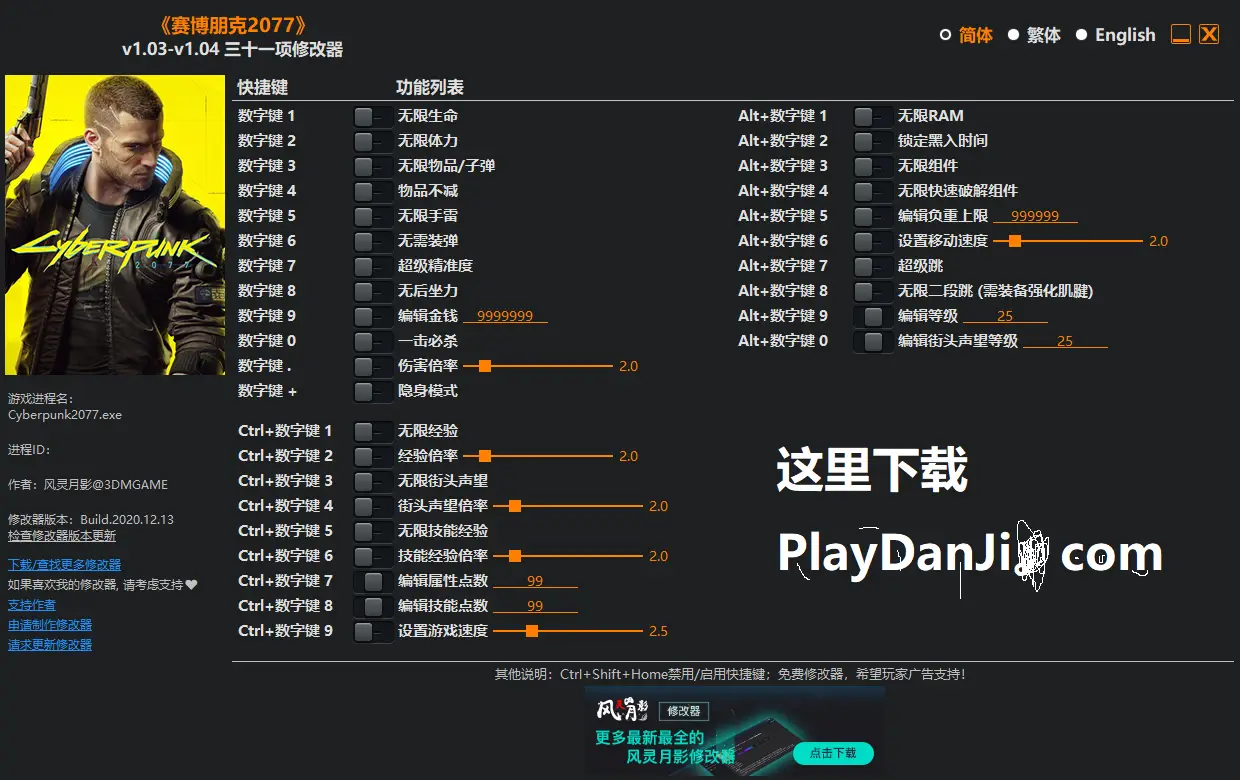Viewport: 1240px width, 780px height.
Task: Enable the 无限体力 toggle switch
Action: pos(372,140)
